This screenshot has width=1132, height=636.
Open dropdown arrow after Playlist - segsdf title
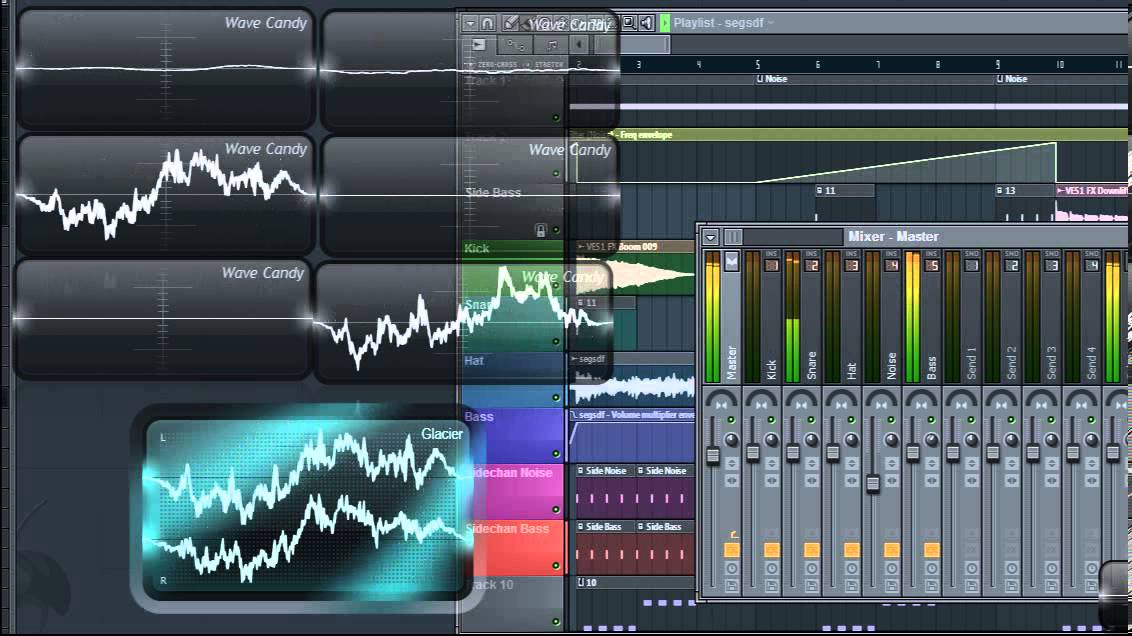point(771,23)
